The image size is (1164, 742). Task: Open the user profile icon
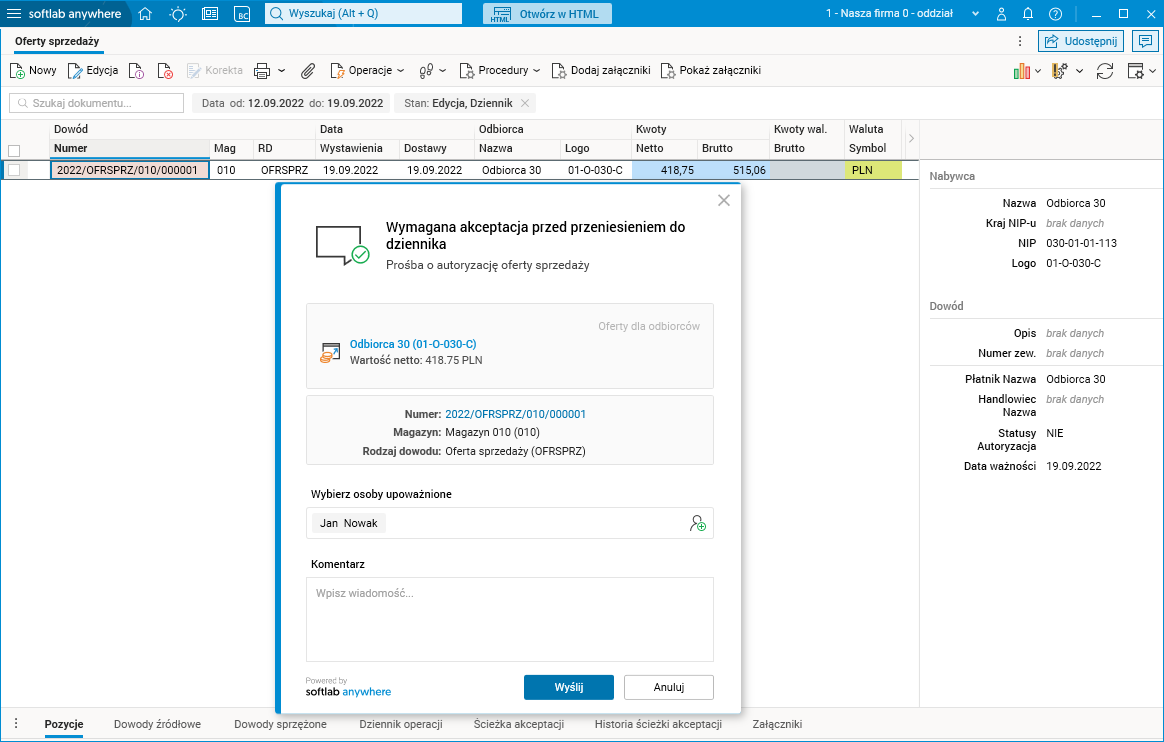tap(1001, 13)
